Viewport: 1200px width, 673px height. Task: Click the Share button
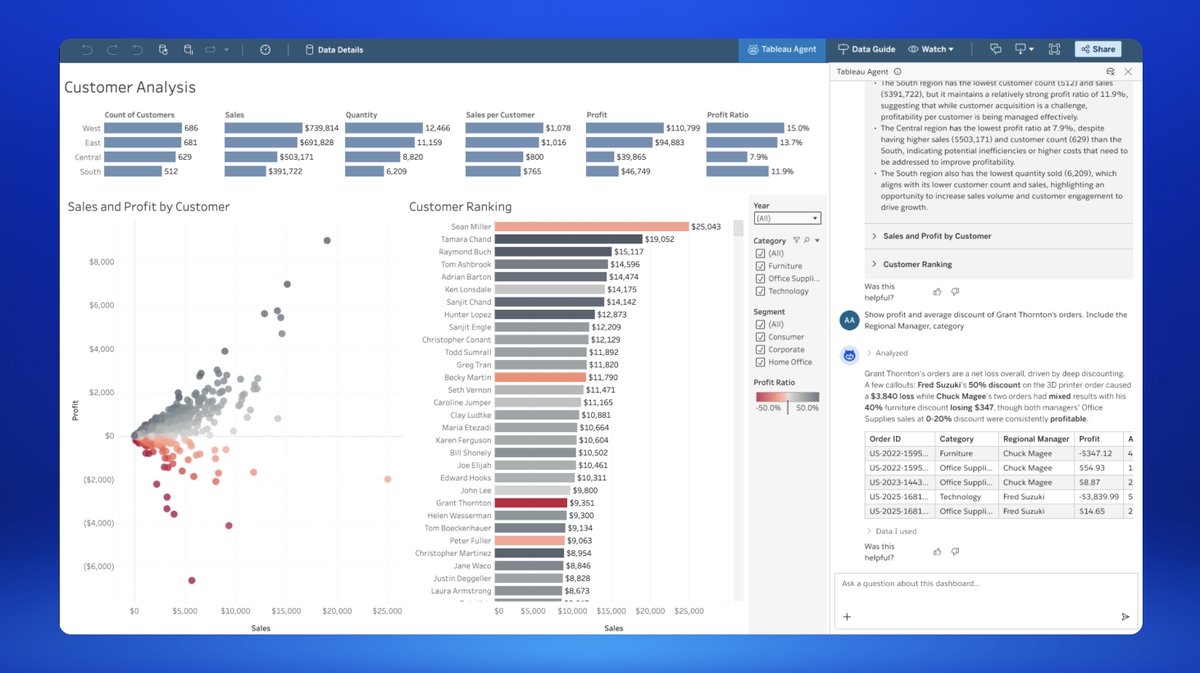(1097, 49)
